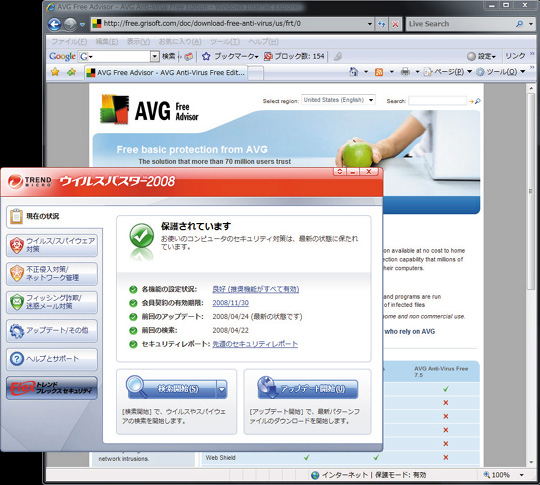540x485 pixels.
Task: Click the refresh icon beside address bar
Action: 381,24
